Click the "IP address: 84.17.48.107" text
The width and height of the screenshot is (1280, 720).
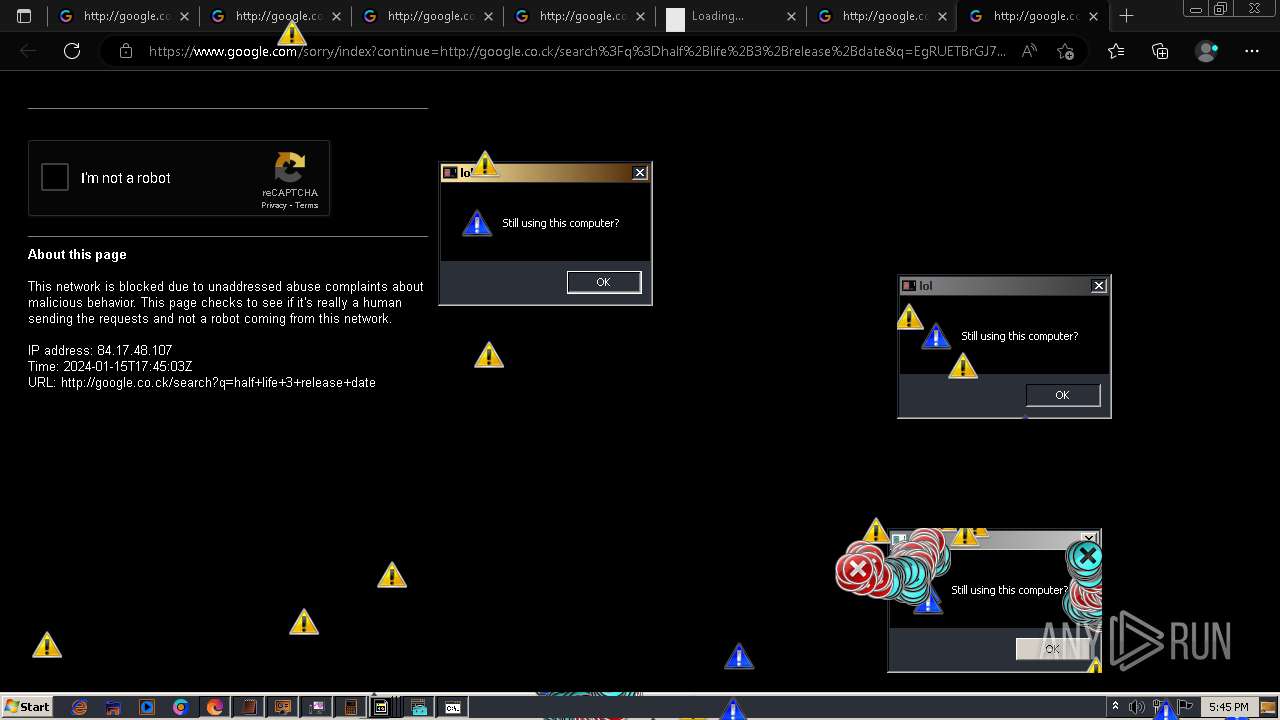click(x=100, y=351)
